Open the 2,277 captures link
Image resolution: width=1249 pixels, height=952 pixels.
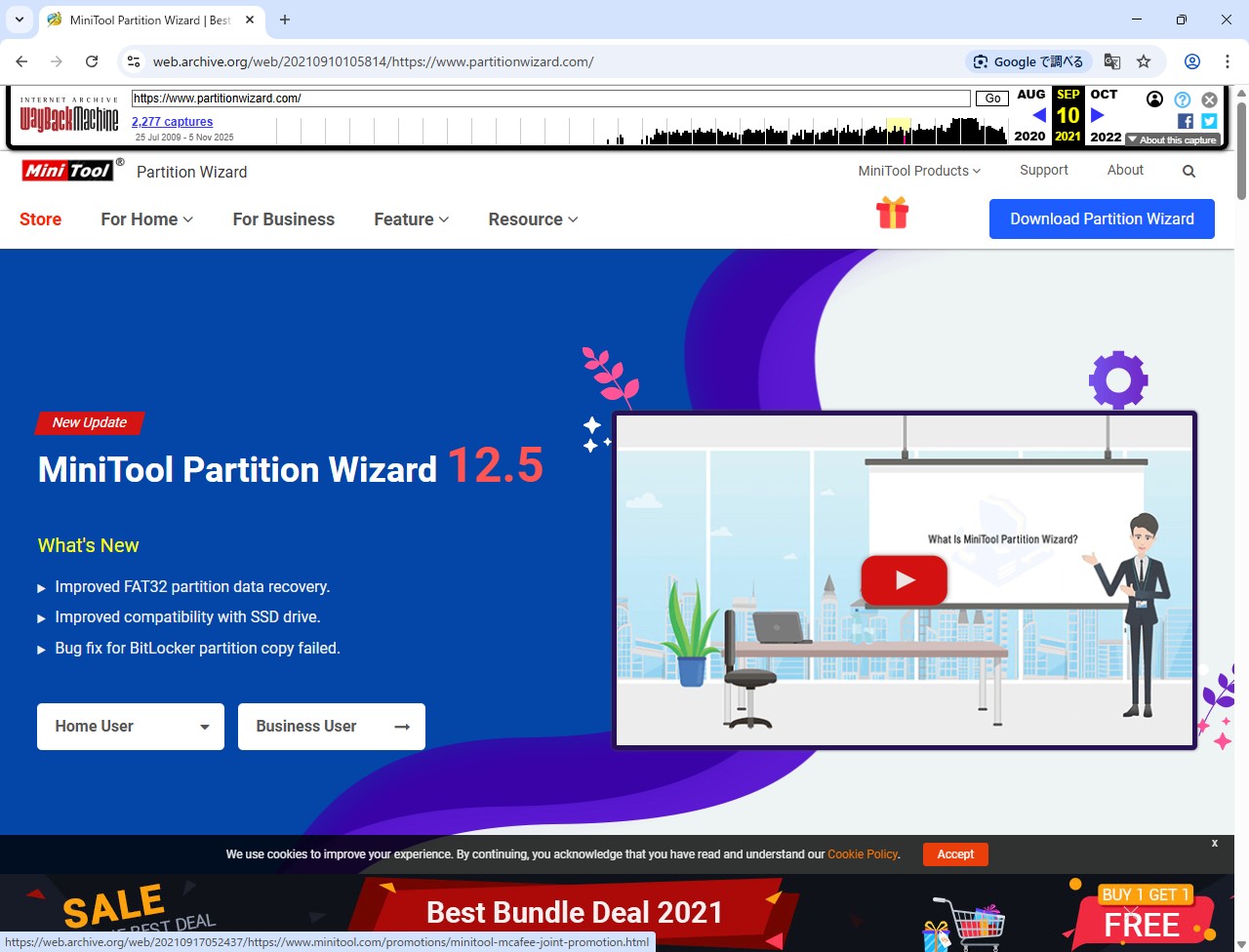point(172,122)
